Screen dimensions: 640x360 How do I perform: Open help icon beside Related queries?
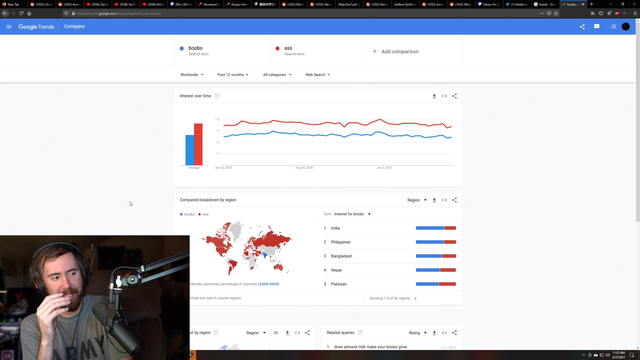360,333
